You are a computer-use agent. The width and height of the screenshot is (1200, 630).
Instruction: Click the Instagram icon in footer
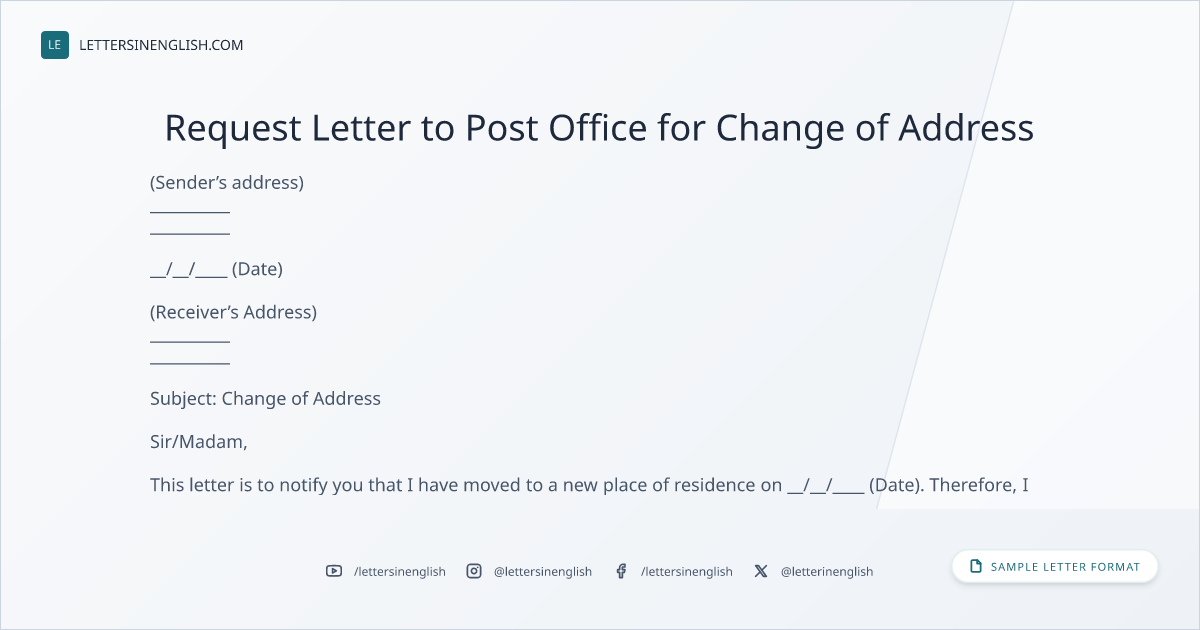click(x=474, y=571)
